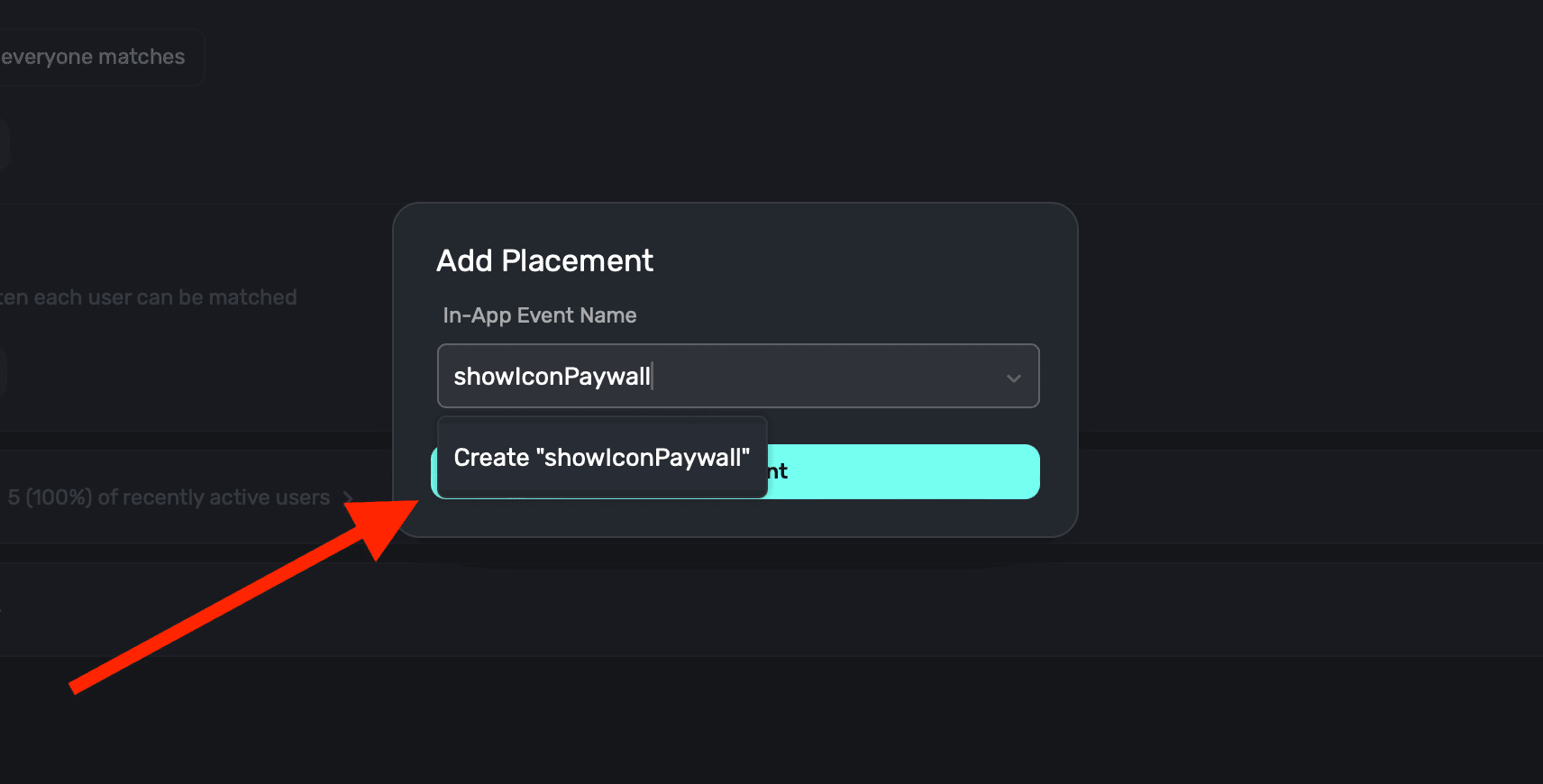Click the tail end of the red arrow
The image size is (1543, 784).
77,688
